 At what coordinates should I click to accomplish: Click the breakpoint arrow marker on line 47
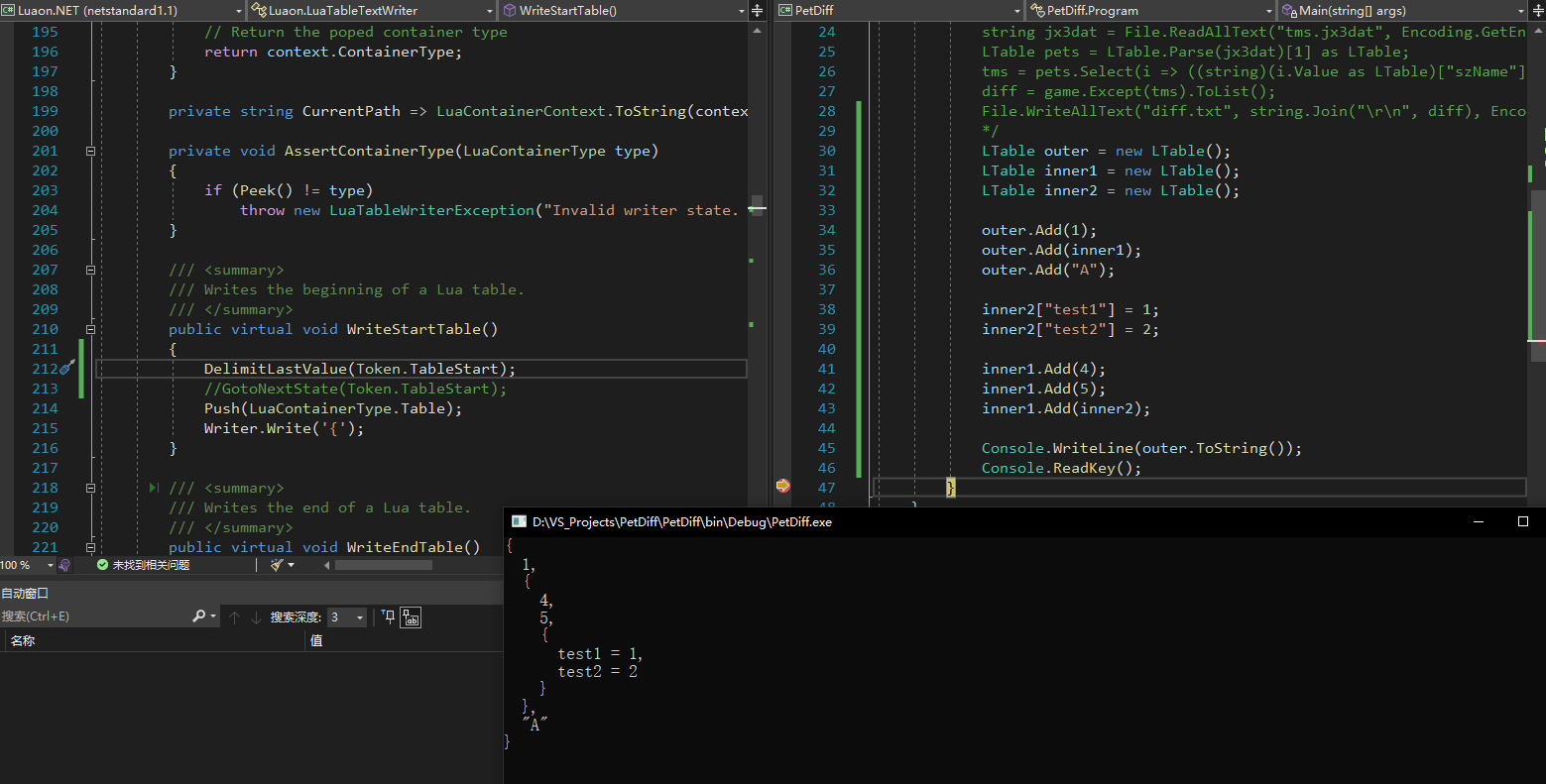pyautogui.click(x=782, y=486)
